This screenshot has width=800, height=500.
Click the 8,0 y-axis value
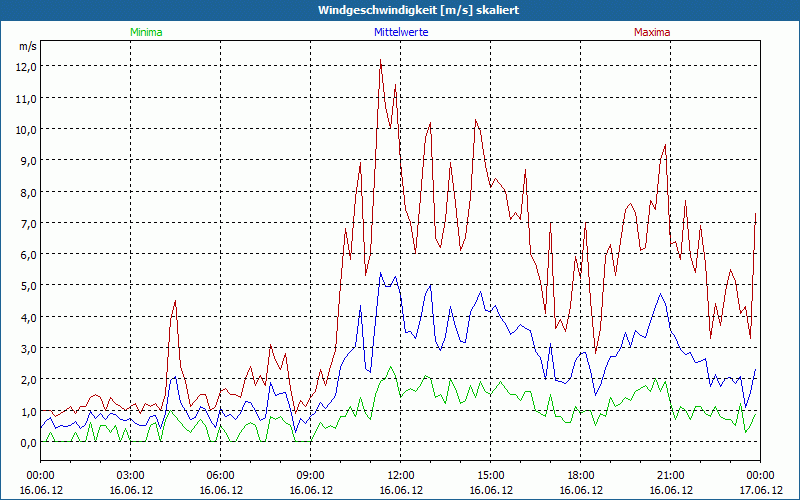coord(28,192)
